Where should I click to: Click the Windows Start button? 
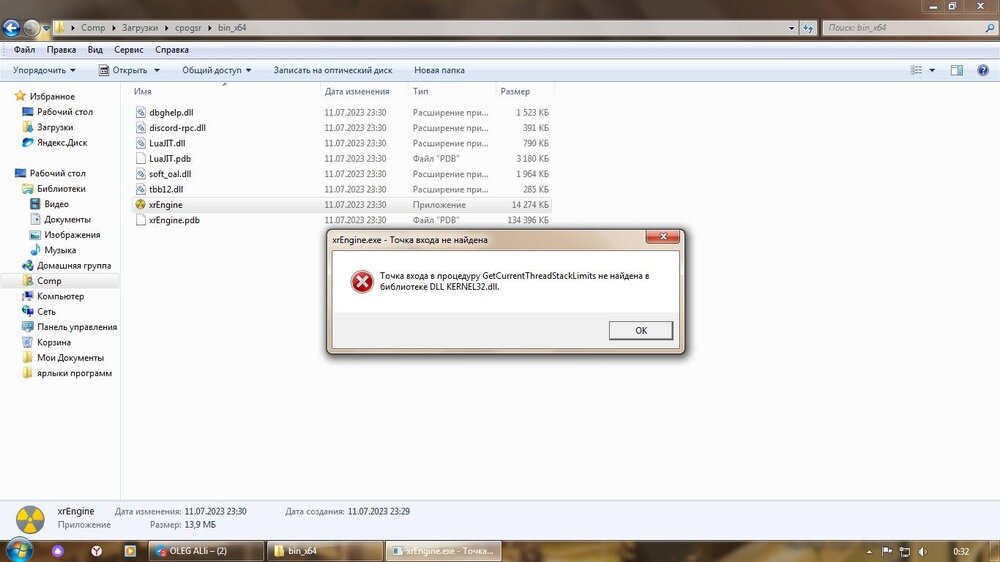click(19, 551)
